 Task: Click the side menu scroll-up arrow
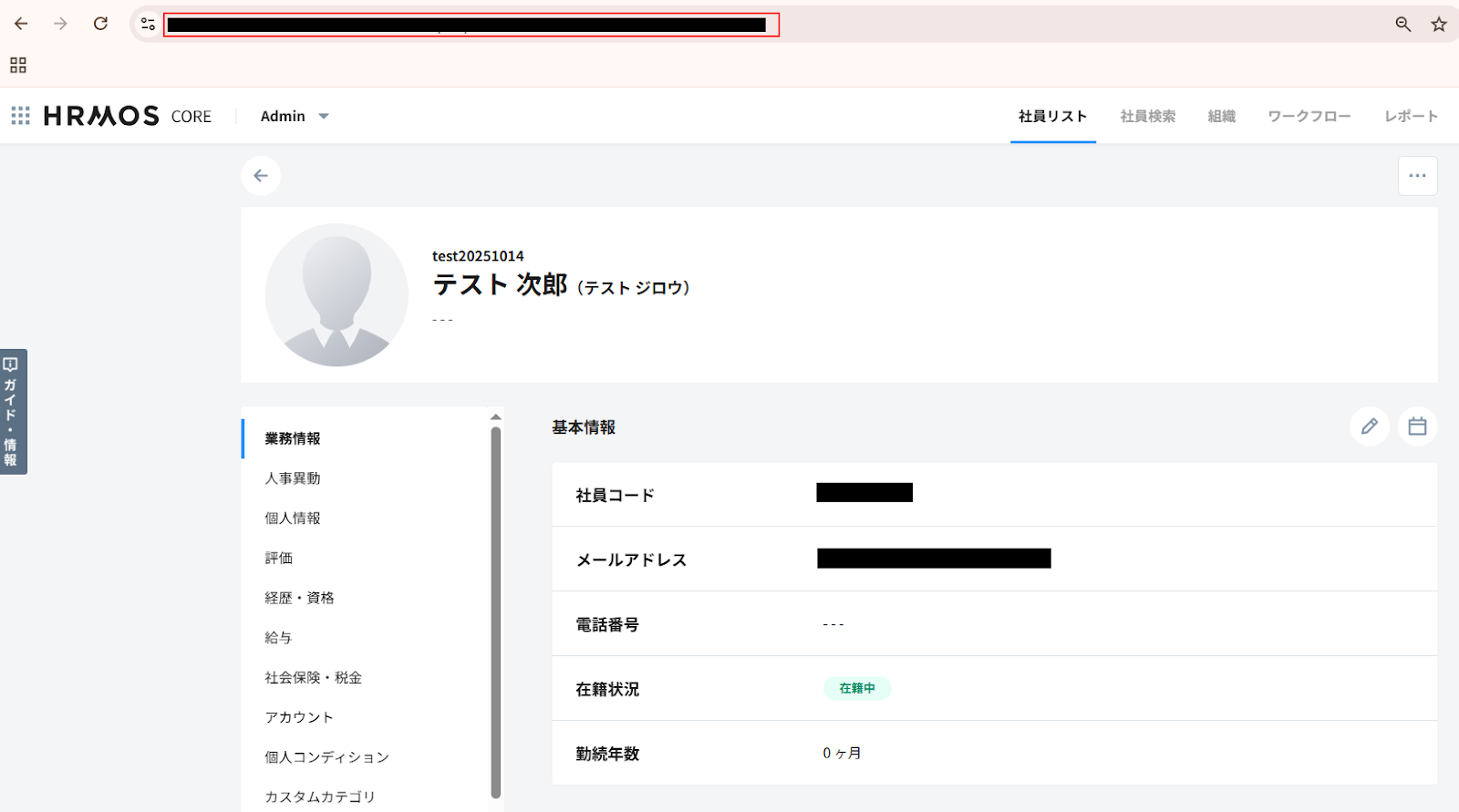coord(496,417)
